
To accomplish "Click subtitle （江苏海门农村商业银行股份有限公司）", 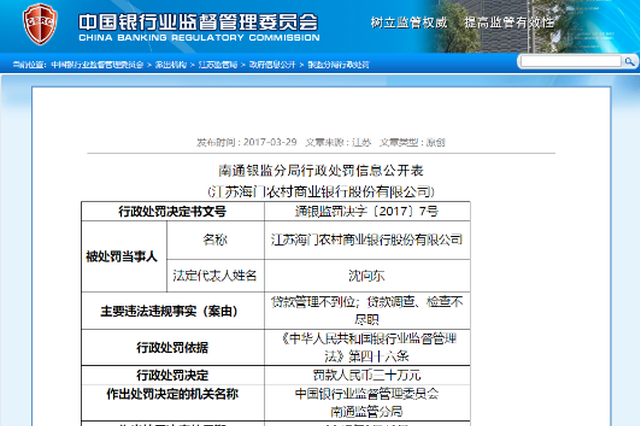I will 321,191.
